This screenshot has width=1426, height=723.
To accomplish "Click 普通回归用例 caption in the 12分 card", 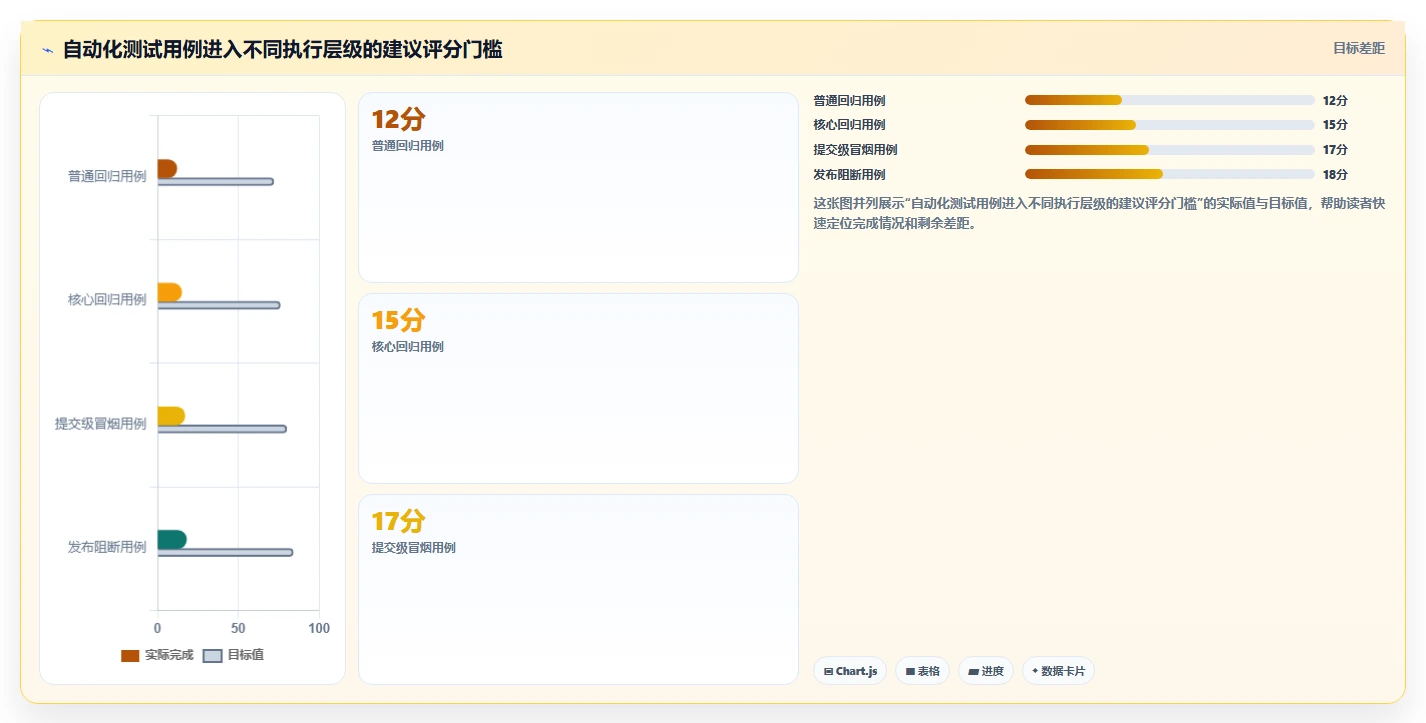I will [x=408, y=146].
